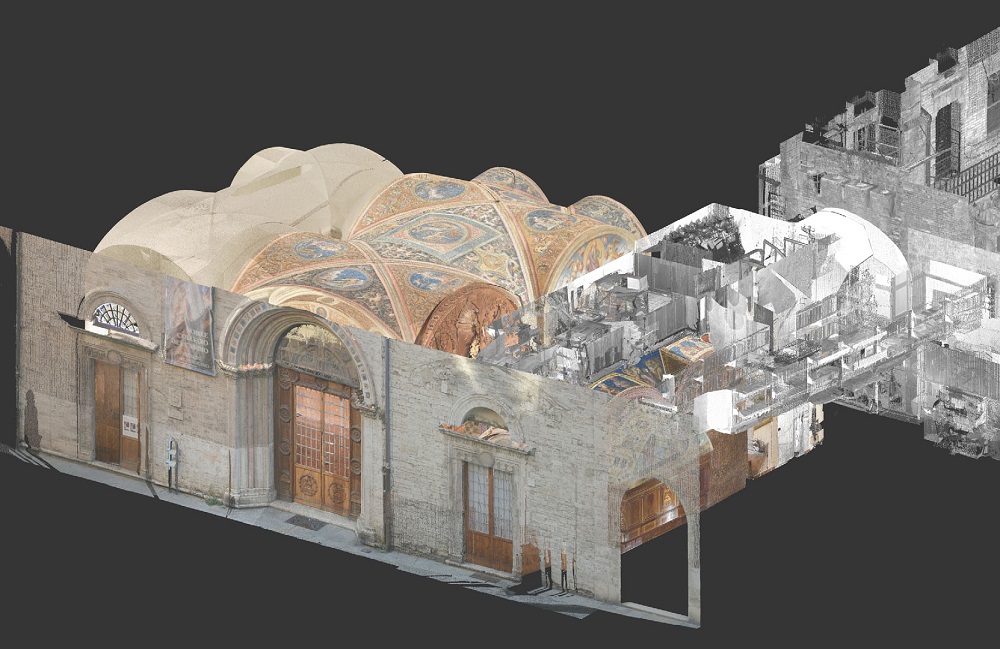
Task: Select the left wooden door on facade
Action: click(117, 414)
